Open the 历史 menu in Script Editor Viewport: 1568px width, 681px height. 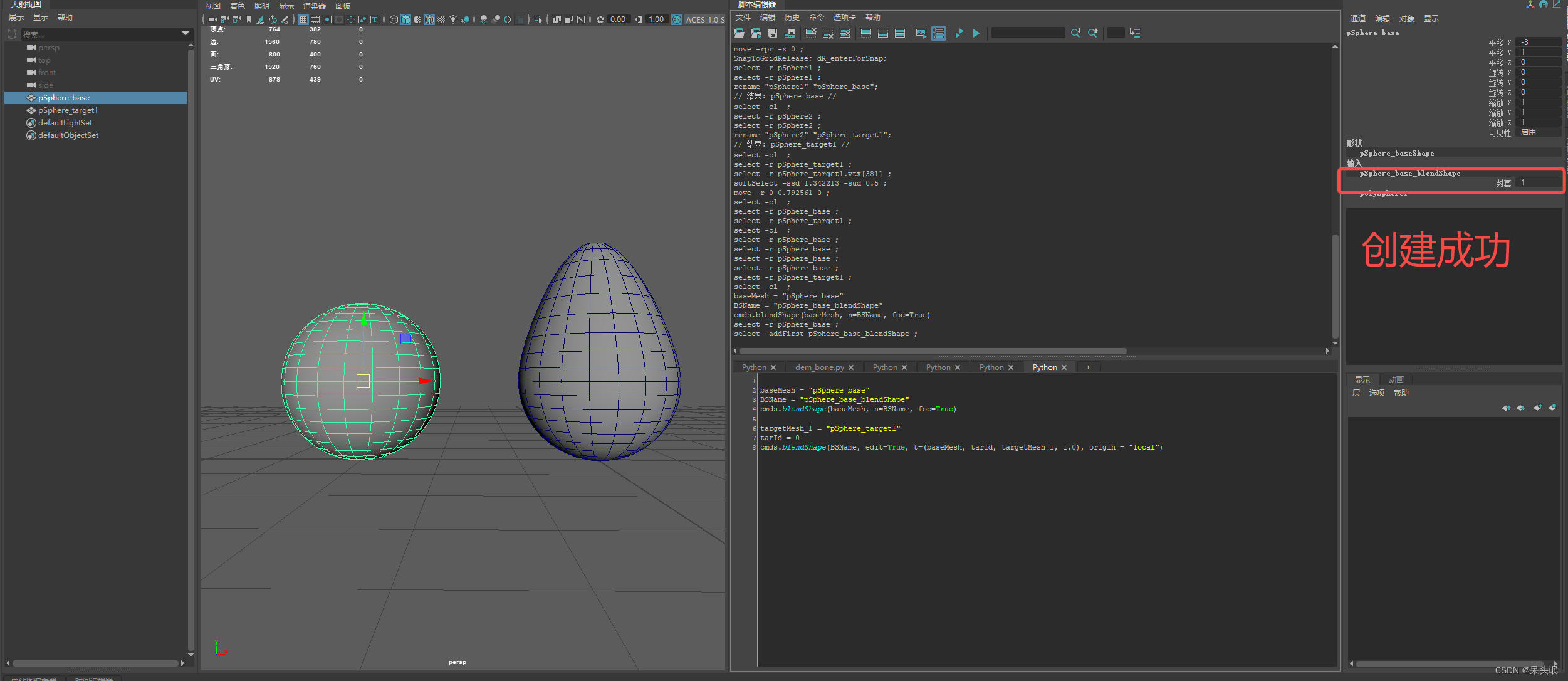tap(792, 18)
